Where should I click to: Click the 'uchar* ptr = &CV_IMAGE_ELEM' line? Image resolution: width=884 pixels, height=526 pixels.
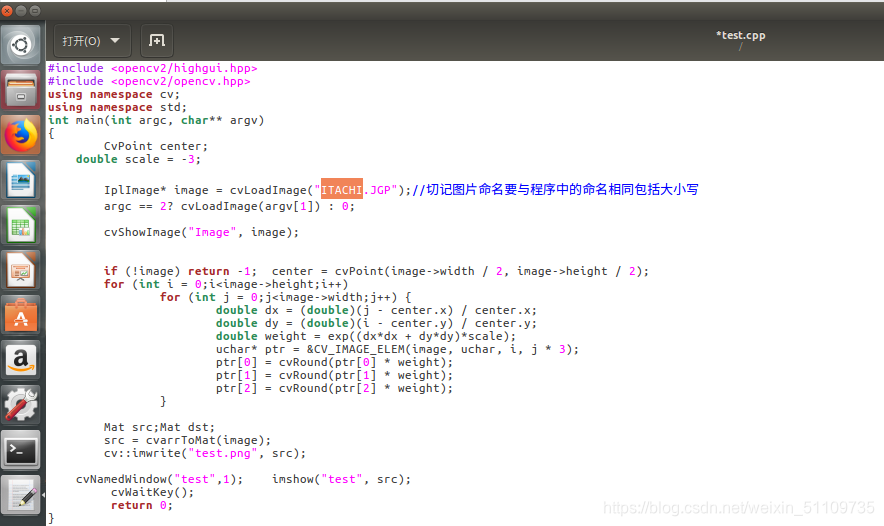(x=397, y=349)
